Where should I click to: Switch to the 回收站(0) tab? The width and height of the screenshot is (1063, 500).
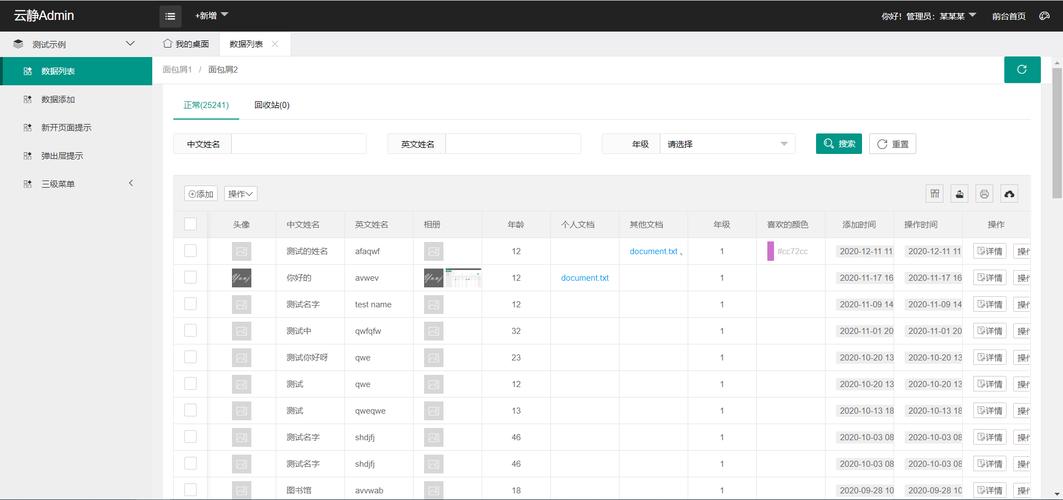click(271, 105)
